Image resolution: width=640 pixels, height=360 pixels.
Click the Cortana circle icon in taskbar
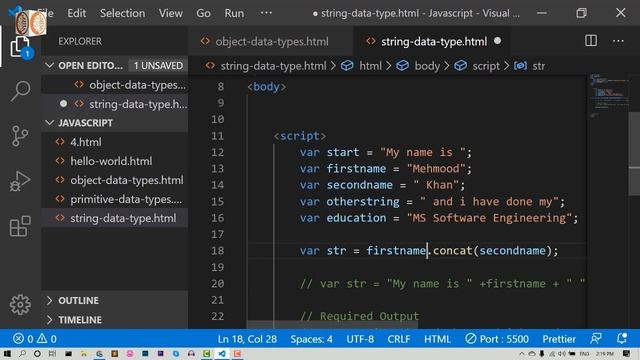tap(37, 353)
